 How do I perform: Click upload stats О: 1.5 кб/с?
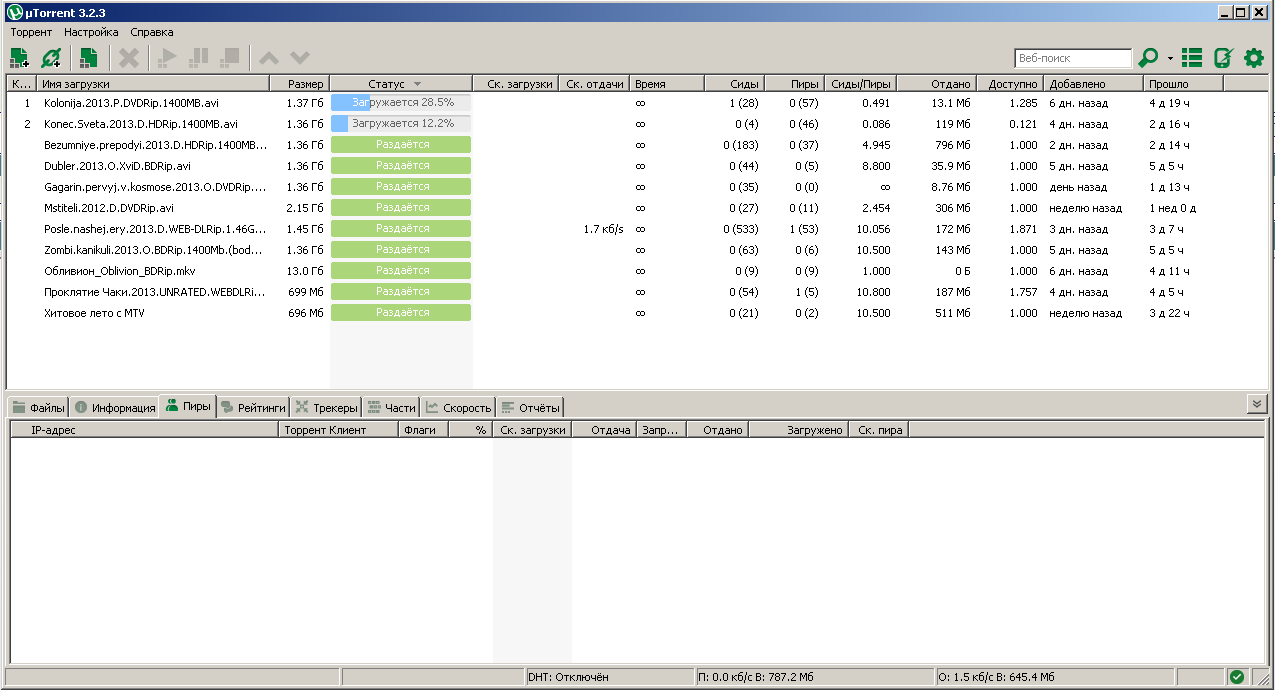[x=1055, y=677]
